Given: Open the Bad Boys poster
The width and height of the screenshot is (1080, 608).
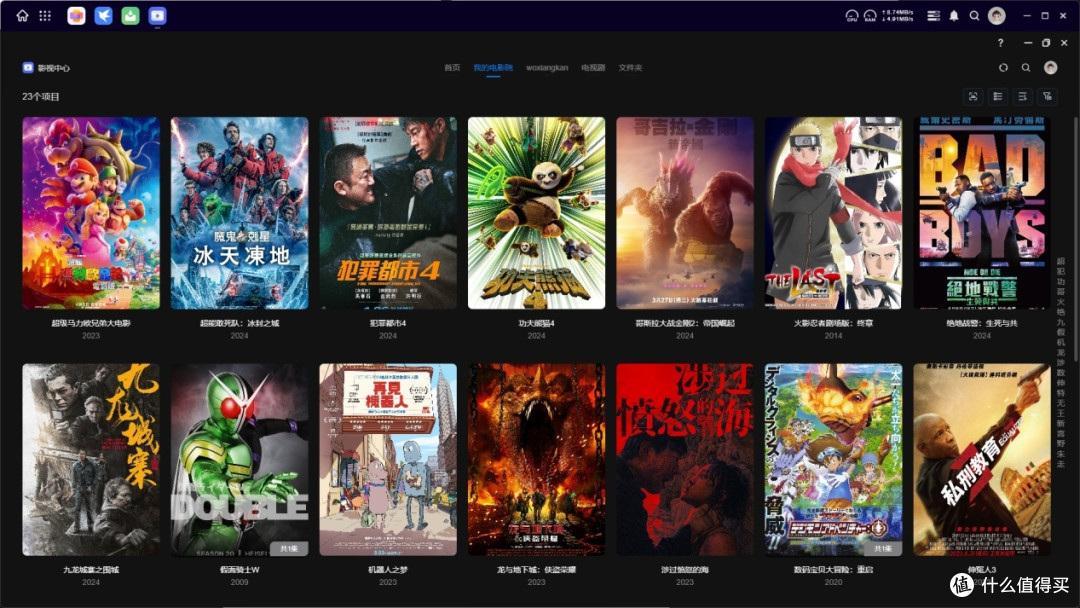Looking at the screenshot, I should pos(982,213).
